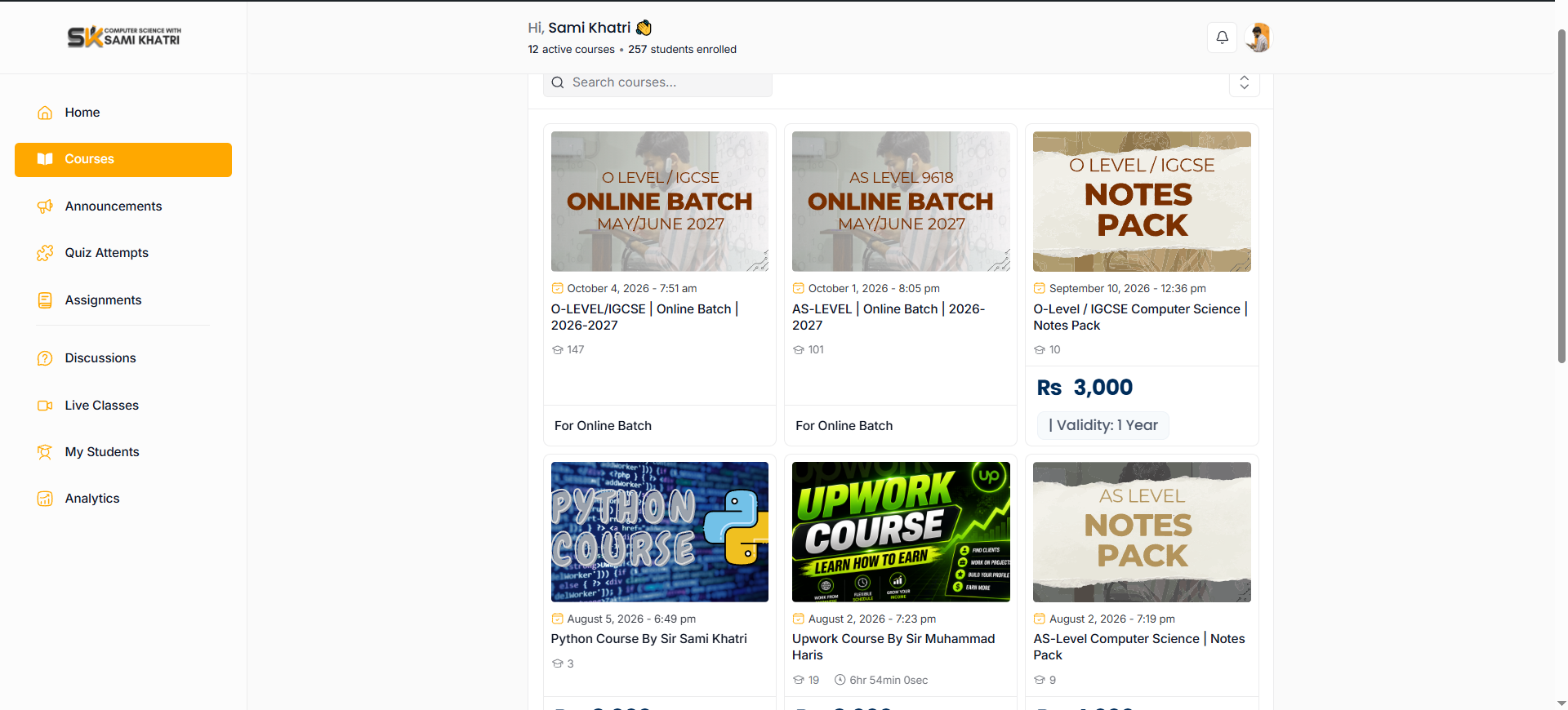This screenshot has width=1568, height=710.
Task: Click the Rs 3,000 price
Action: (1085, 388)
